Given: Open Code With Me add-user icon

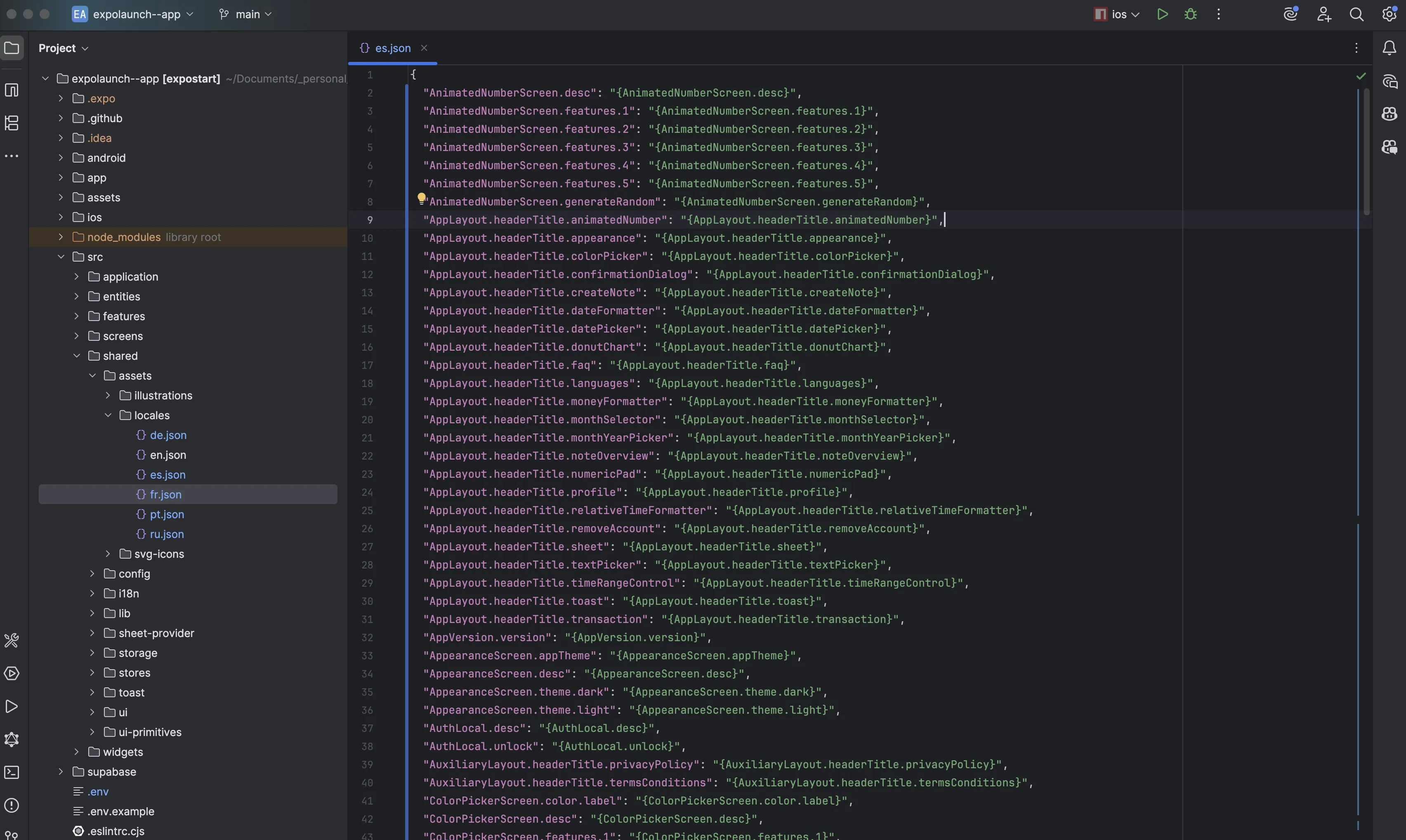Looking at the screenshot, I should click(1323, 14).
